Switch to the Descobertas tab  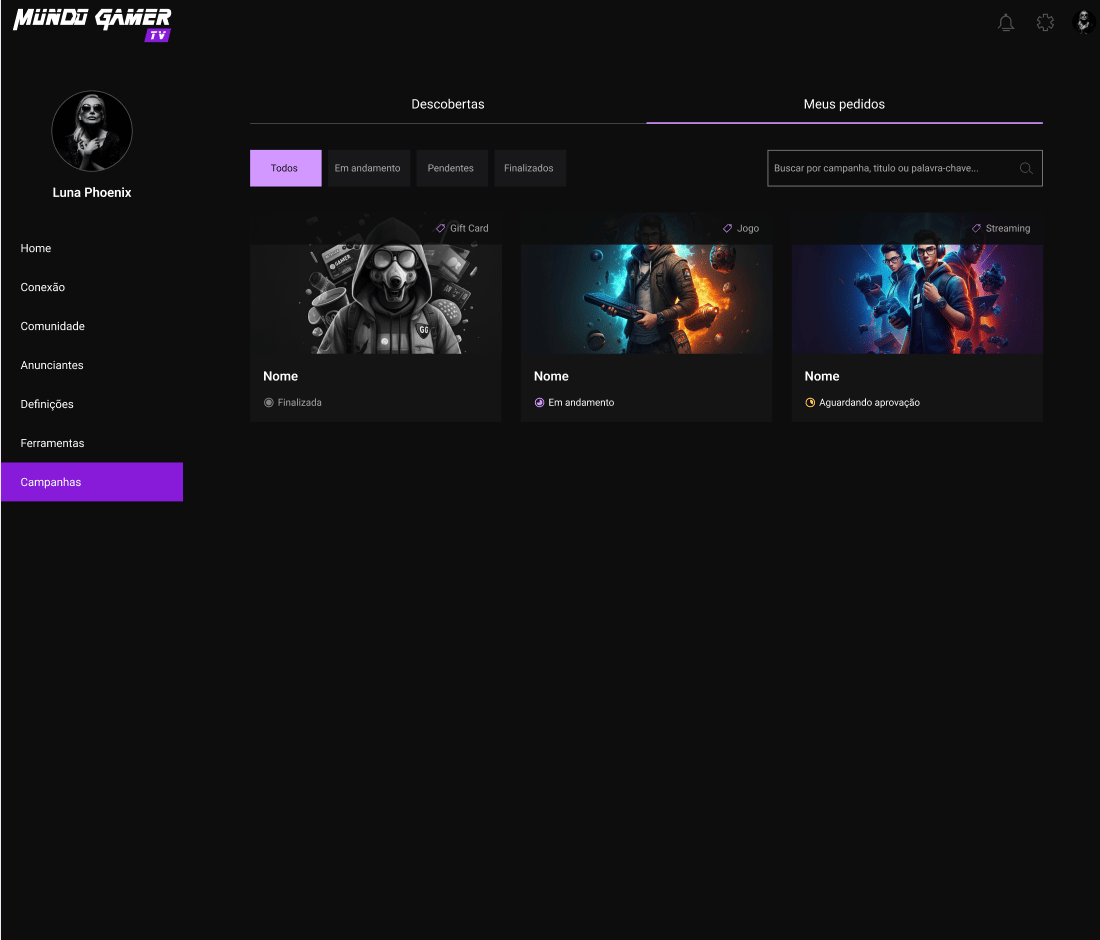tap(448, 104)
